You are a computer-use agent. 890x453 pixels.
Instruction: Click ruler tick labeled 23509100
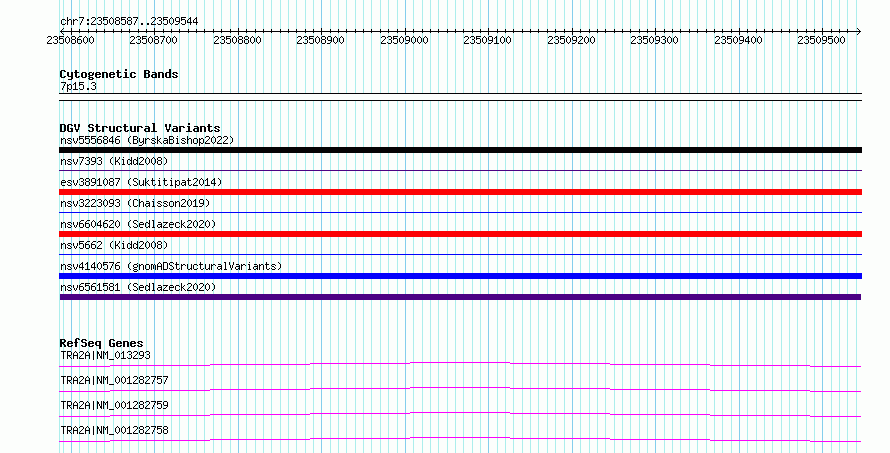click(x=488, y=40)
